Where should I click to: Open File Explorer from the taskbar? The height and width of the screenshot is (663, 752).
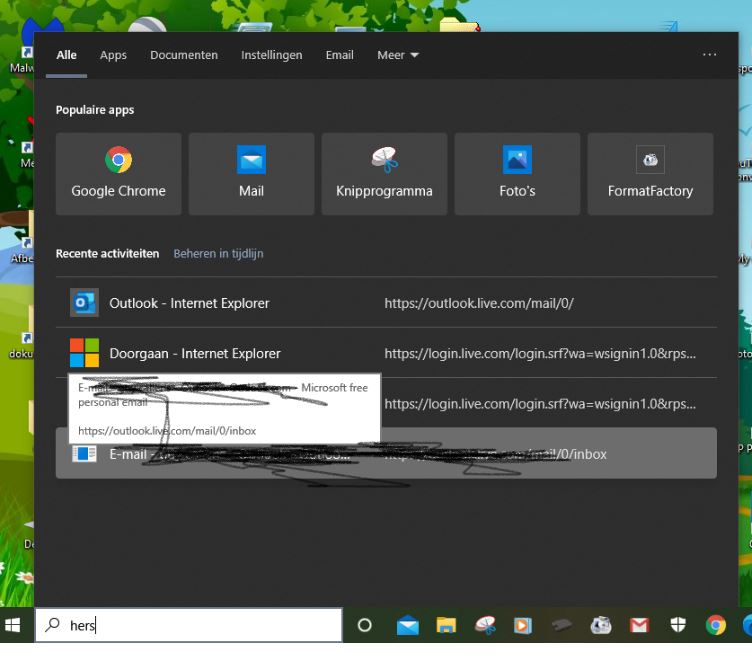coord(446,626)
